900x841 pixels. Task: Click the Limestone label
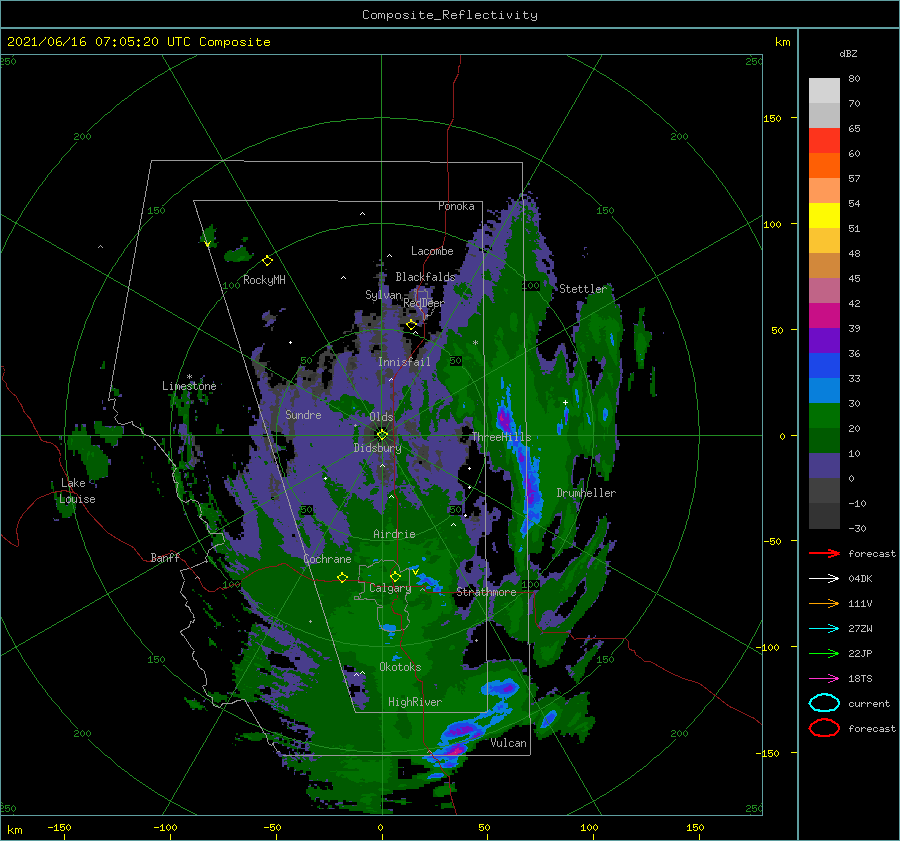point(189,386)
